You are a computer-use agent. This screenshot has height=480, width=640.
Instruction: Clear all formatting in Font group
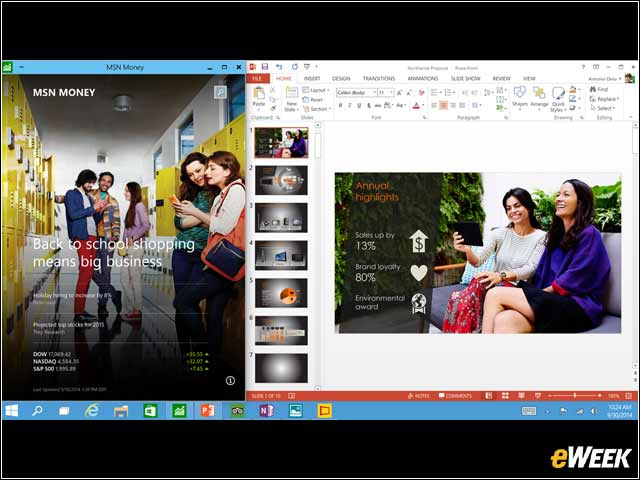[x=421, y=93]
